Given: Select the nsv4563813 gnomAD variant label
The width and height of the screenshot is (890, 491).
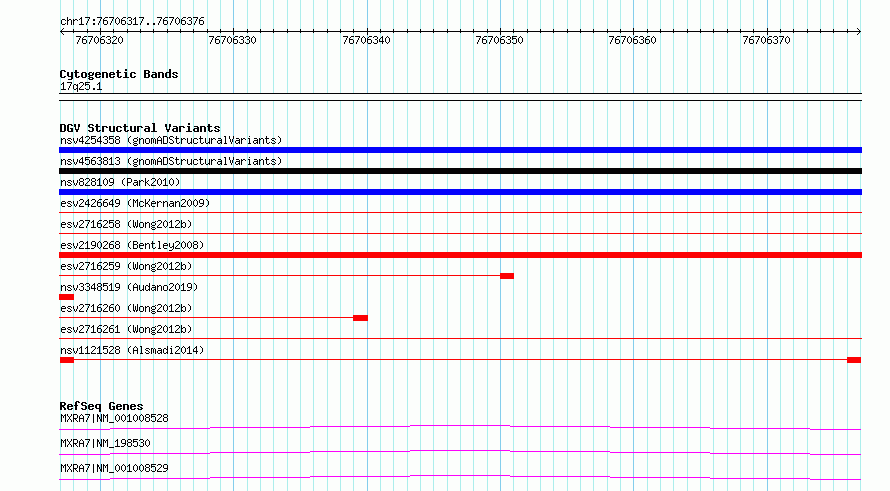Looking at the screenshot, I should click(171, 161).
